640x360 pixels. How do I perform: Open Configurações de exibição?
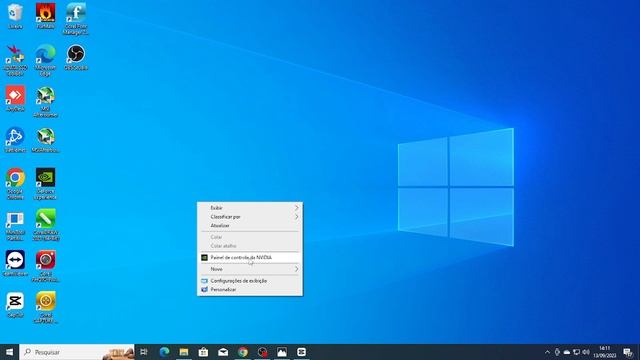(x=250, y=281)
